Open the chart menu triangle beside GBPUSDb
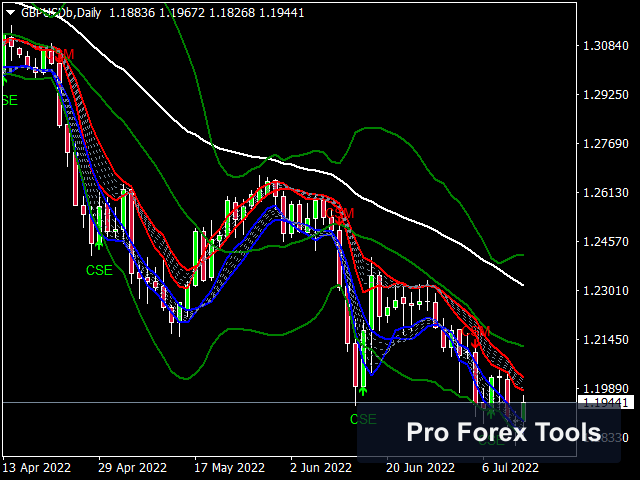This screenshot has height=480, width=640. 11,13
